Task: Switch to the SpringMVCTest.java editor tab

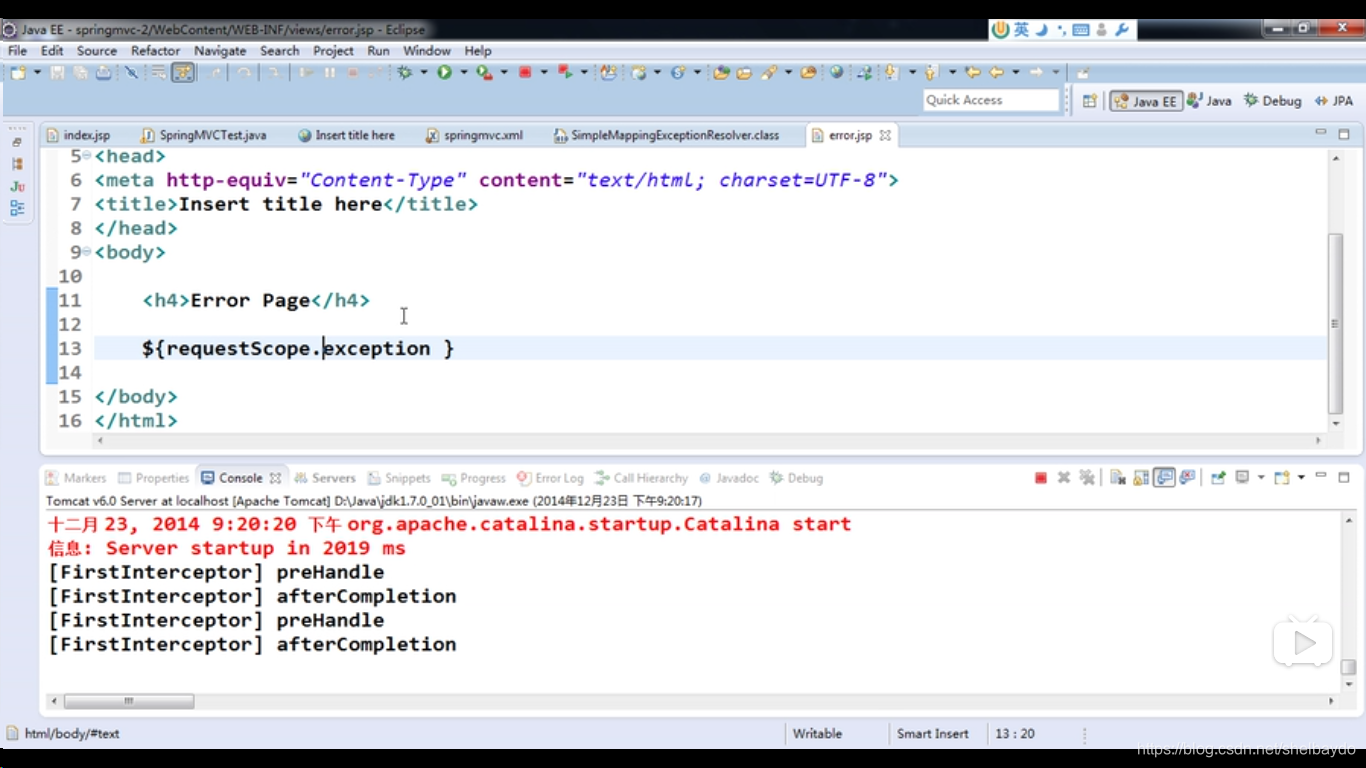Action: pos(205,135)
